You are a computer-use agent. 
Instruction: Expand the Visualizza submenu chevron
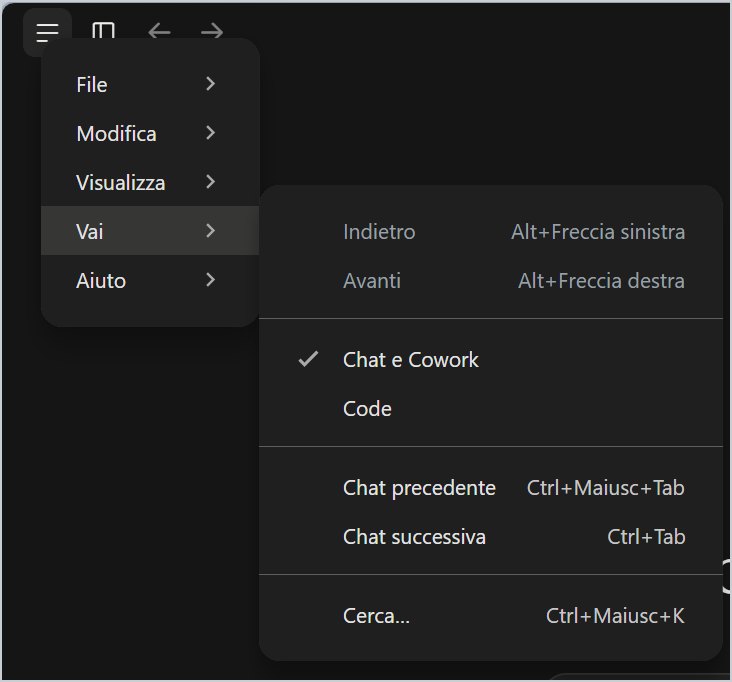pyautogui.click(x=211, y=182)
